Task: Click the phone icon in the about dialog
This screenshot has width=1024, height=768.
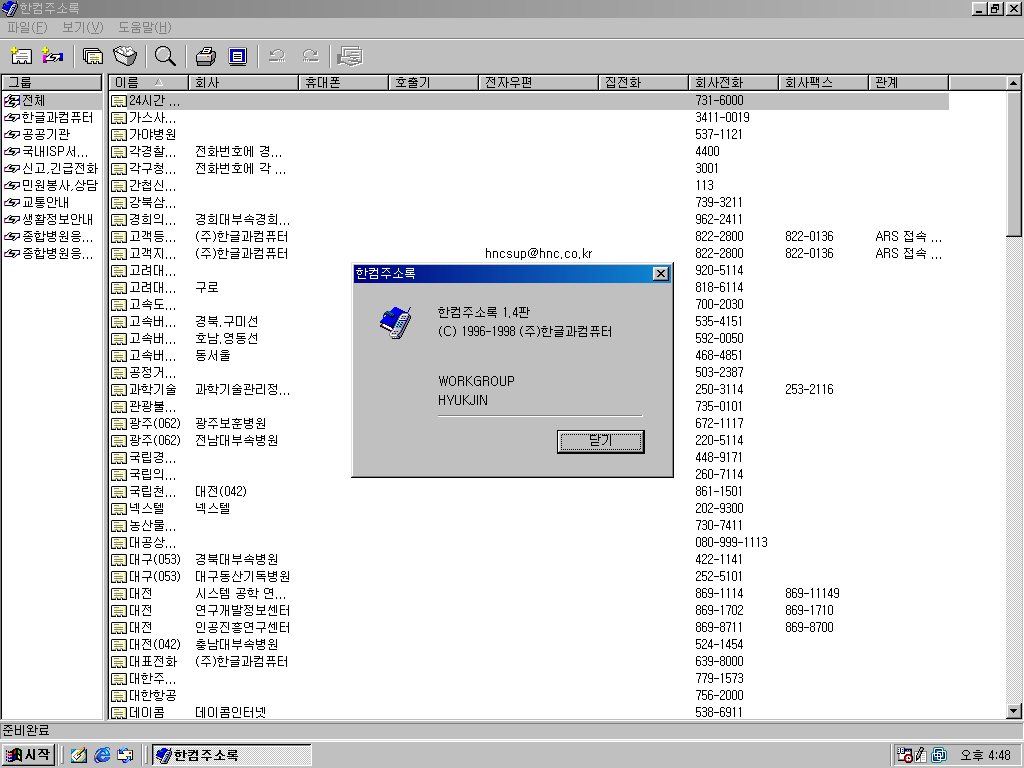Action: point(396,323)
